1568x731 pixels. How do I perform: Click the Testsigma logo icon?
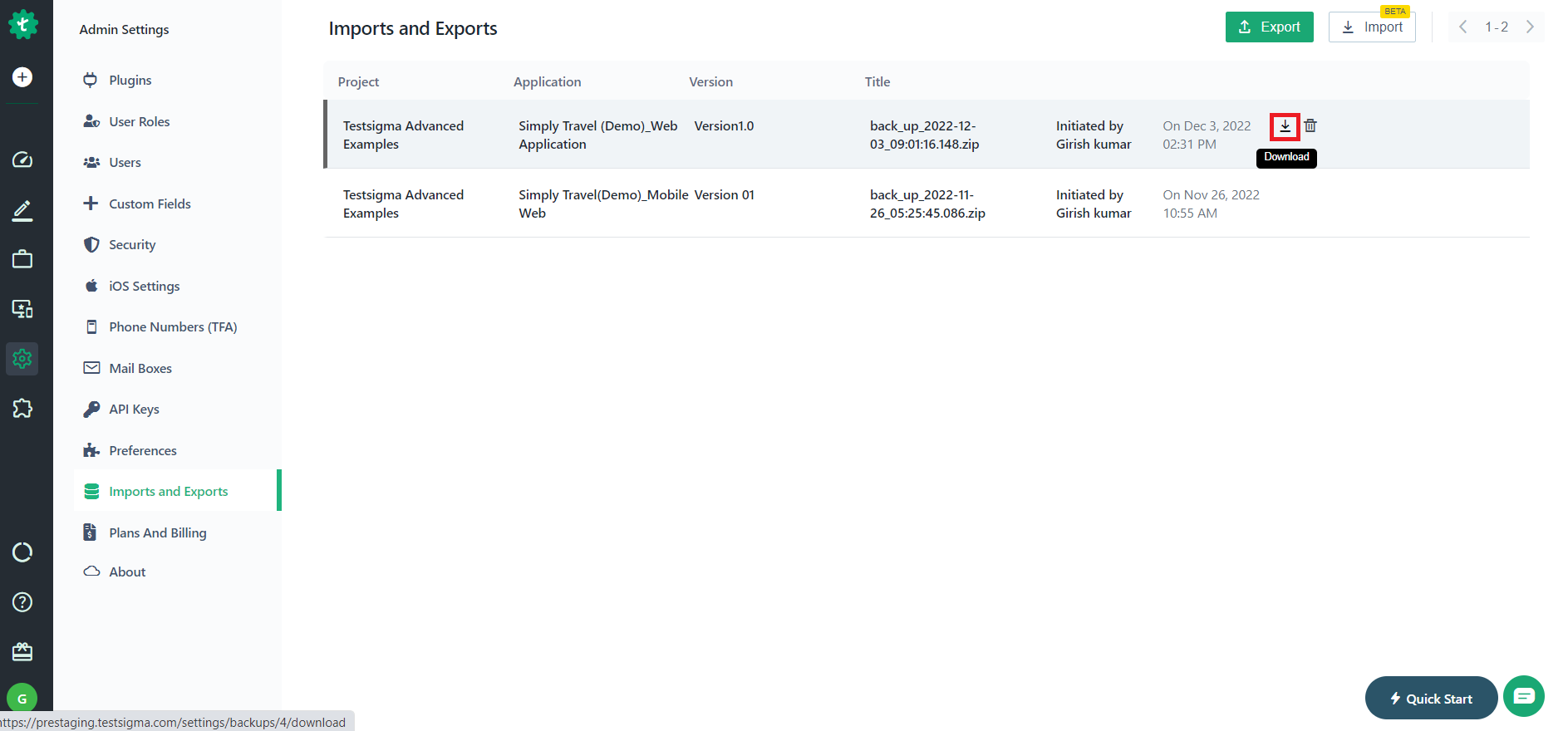click(22, 24)
